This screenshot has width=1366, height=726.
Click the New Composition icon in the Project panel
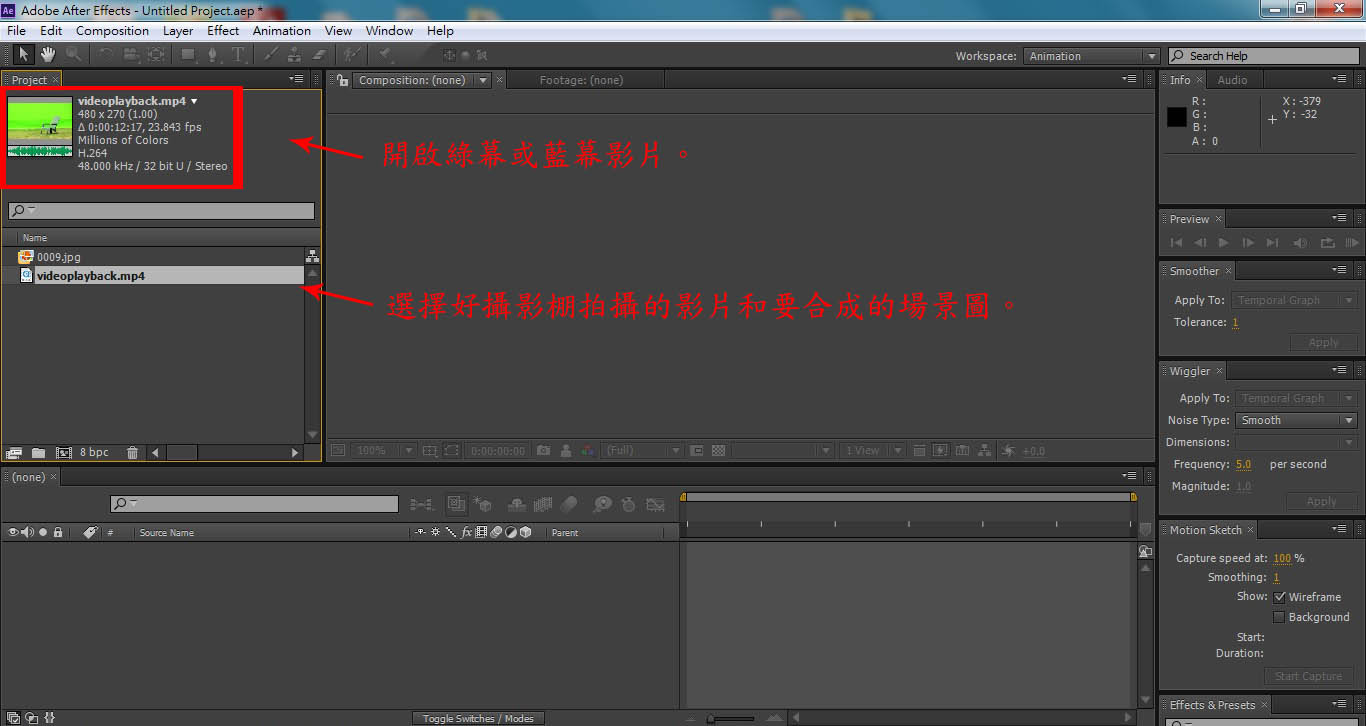coord(63,453)
